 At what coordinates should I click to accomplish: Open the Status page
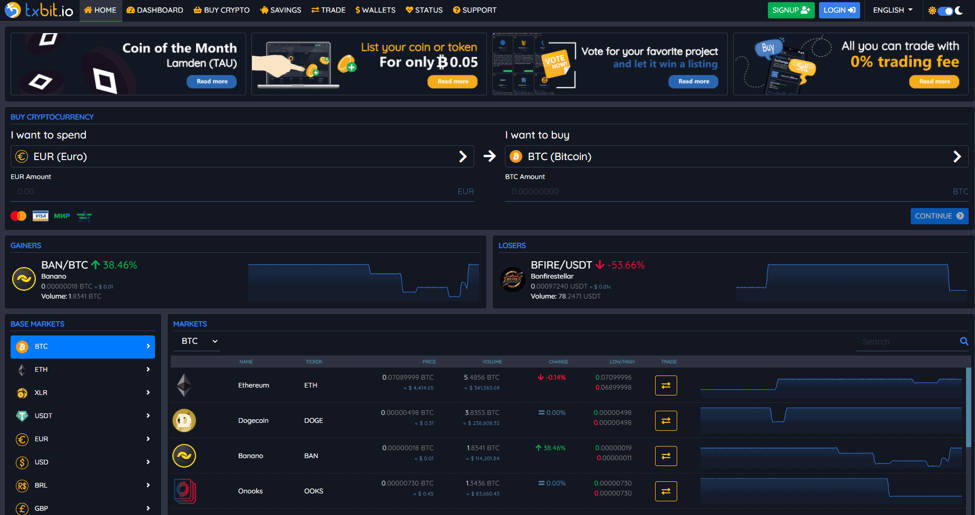(424, 10)
